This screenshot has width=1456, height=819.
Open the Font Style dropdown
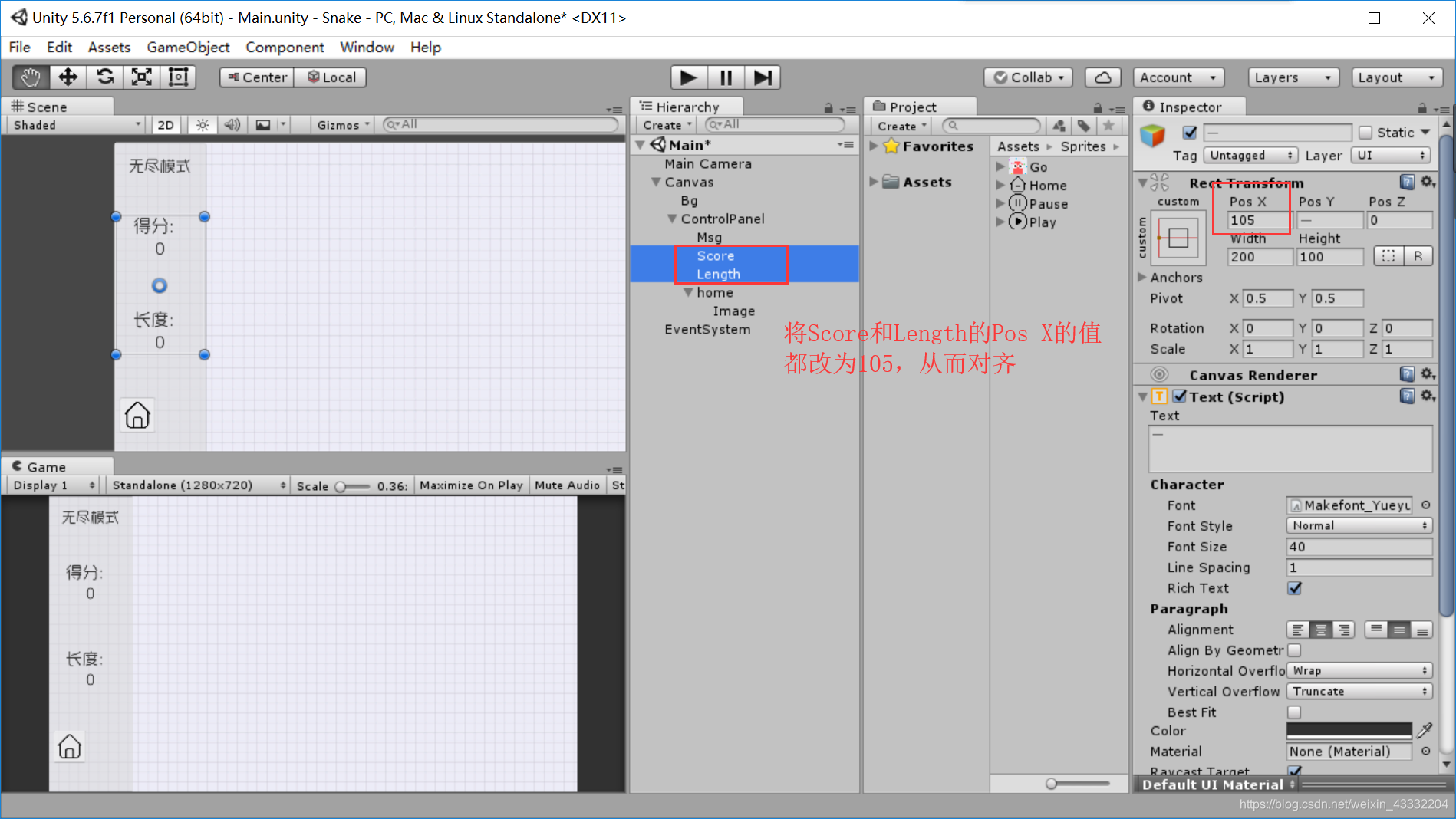coord(1359,525)
